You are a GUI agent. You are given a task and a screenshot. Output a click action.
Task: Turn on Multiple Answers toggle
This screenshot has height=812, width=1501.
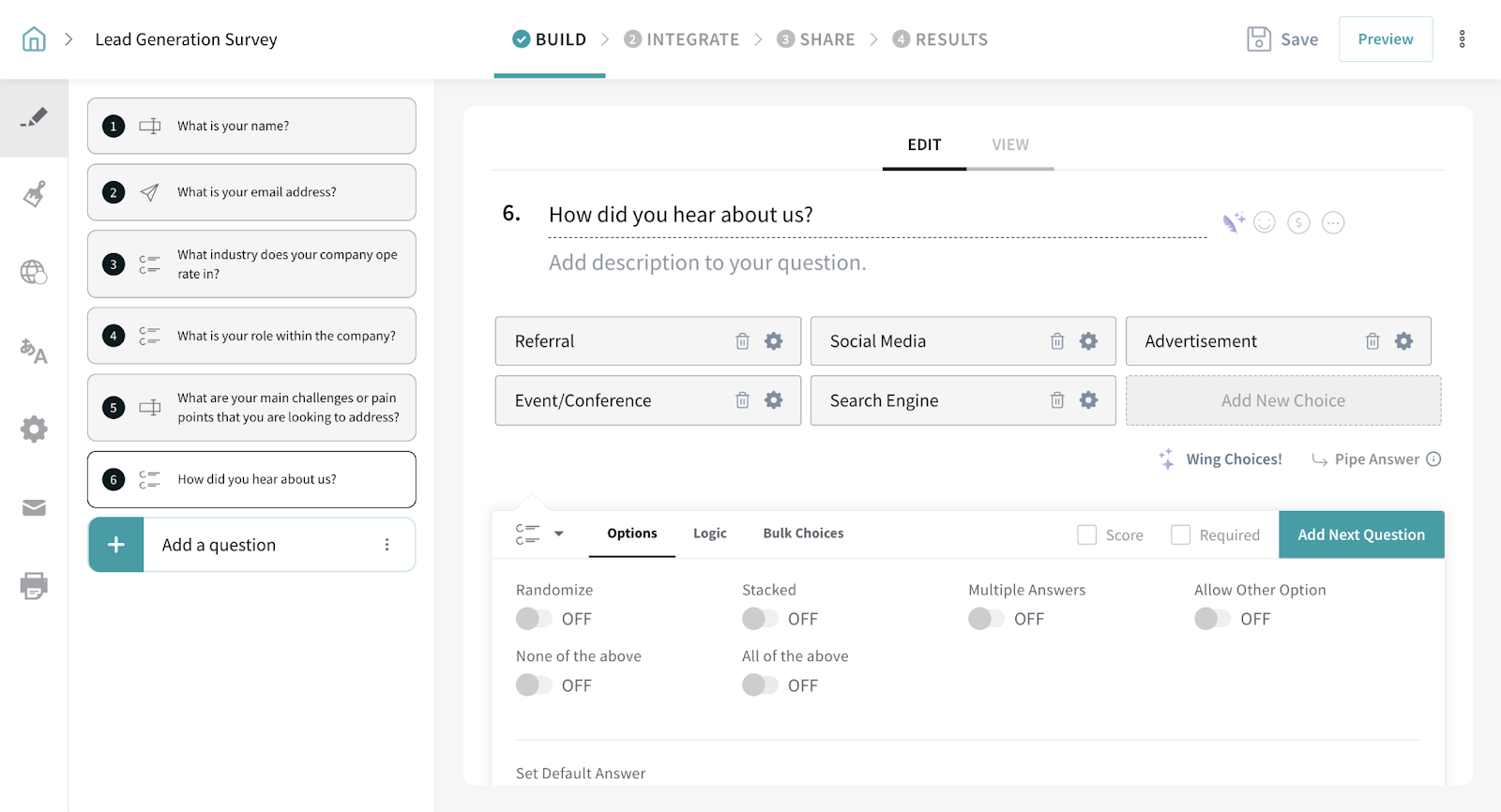click(986, 619)
